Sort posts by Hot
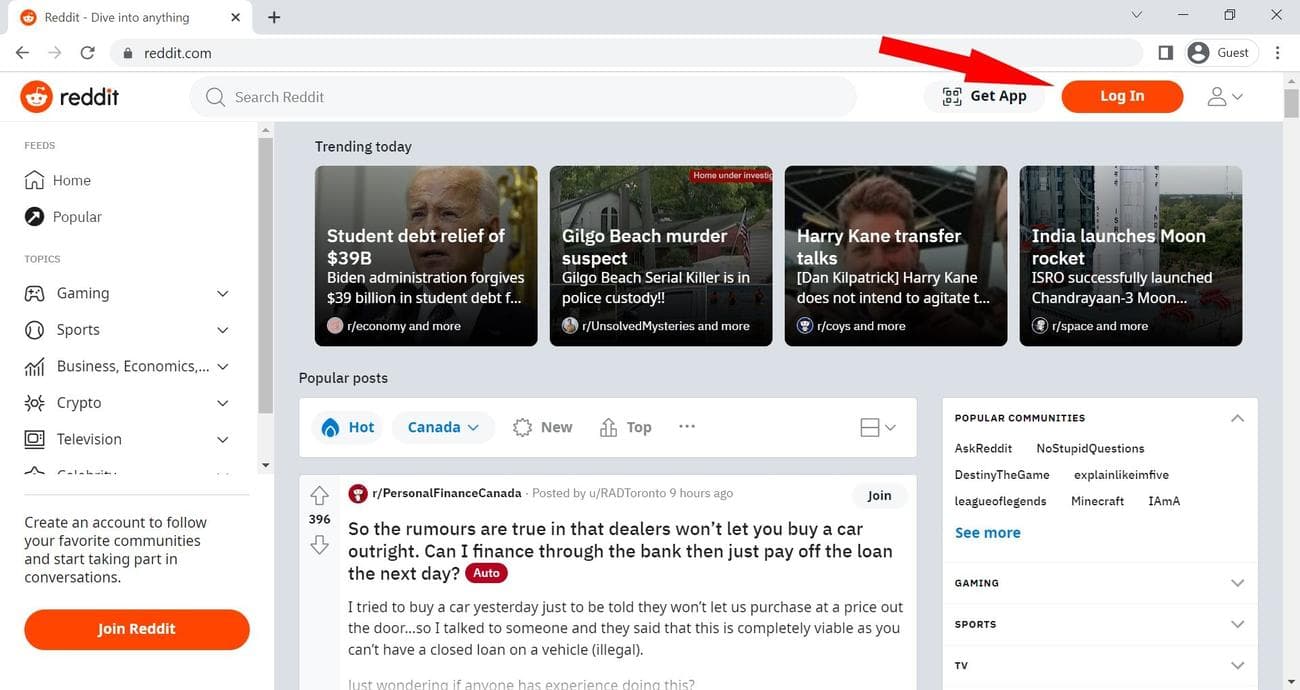The width and height of the screenshot is (1300, 690). click(348, 427)
